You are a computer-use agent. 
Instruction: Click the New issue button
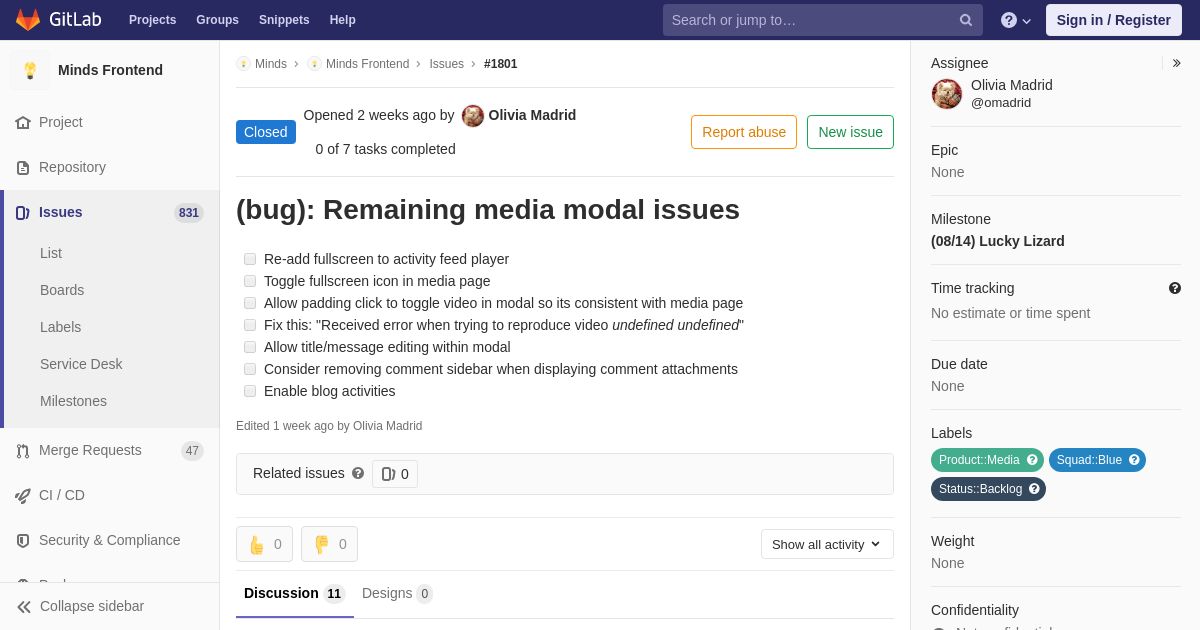coord(850,132)
